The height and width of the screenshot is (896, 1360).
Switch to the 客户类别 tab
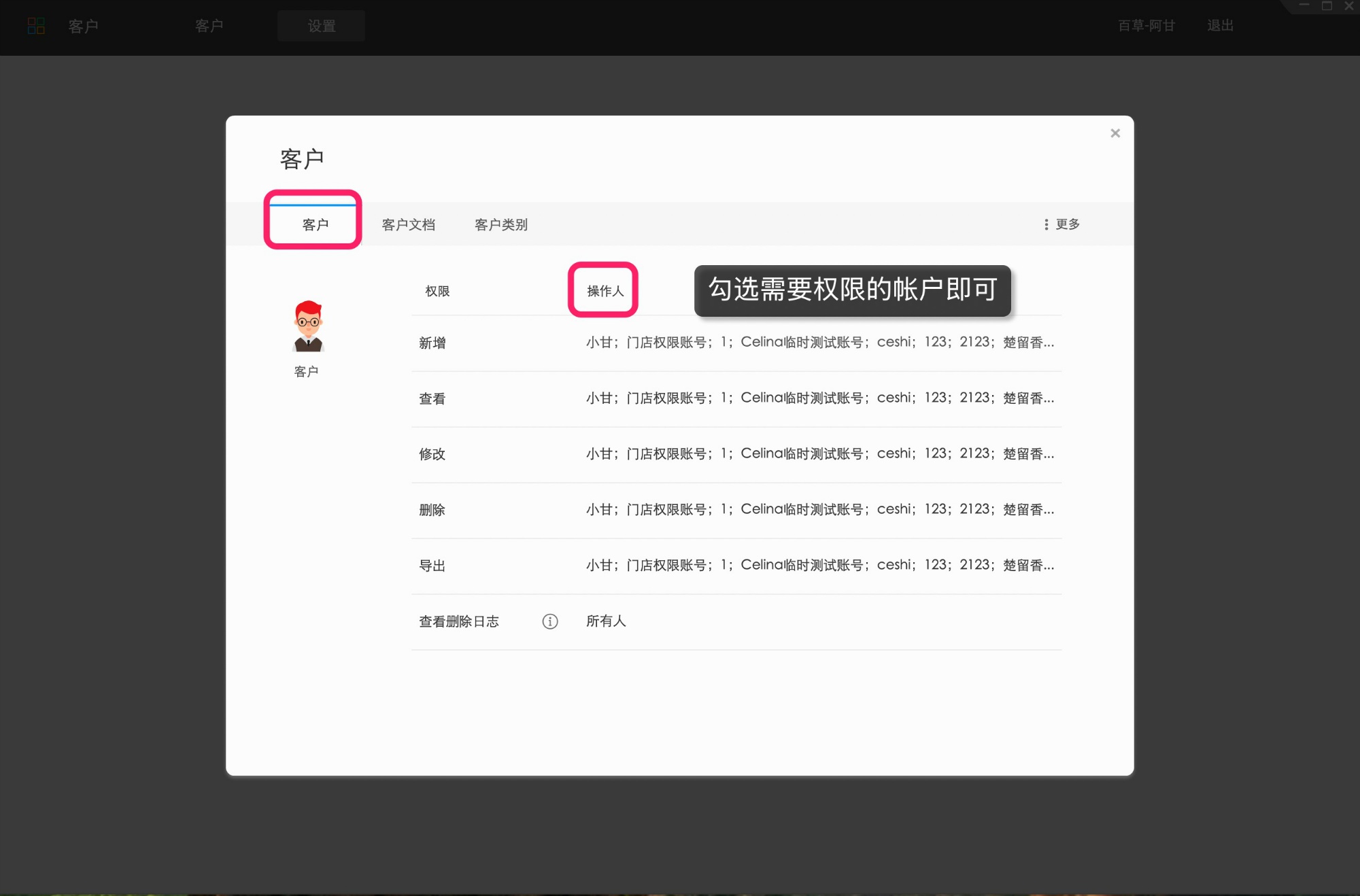[501, 225]
